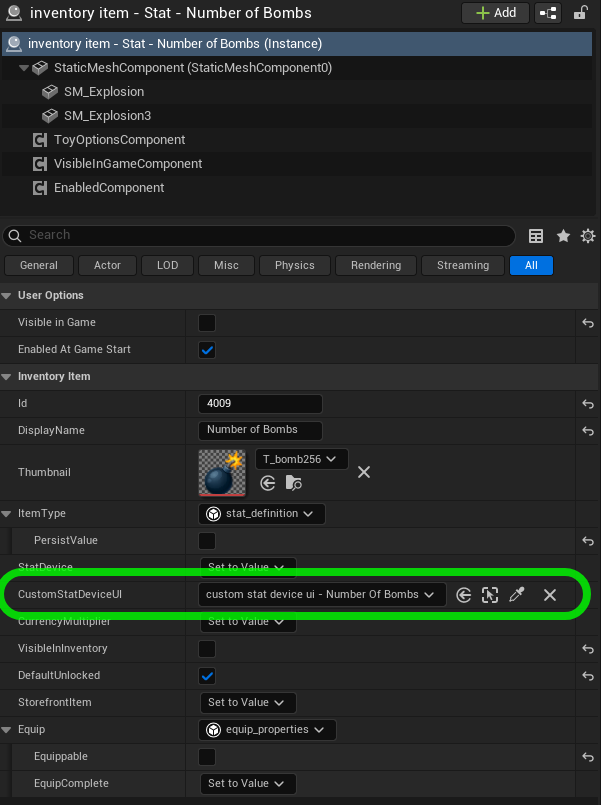Open the property matrix table view icon
The width and height of the screenshot is (601, 805).
pyautogui.click(x=536, y=236)
